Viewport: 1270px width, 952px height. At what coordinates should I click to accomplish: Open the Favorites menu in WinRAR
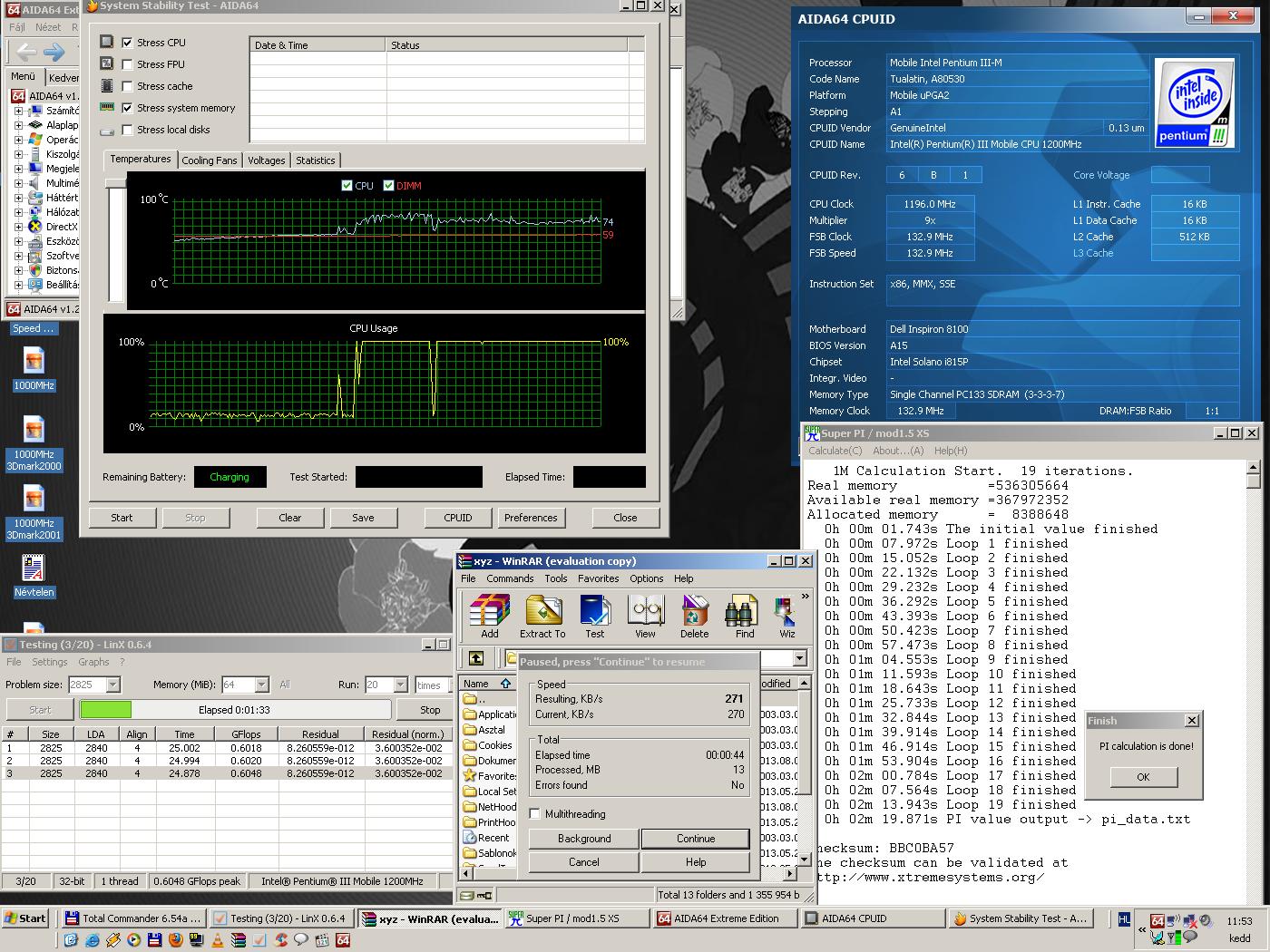(x=598, y=578)
